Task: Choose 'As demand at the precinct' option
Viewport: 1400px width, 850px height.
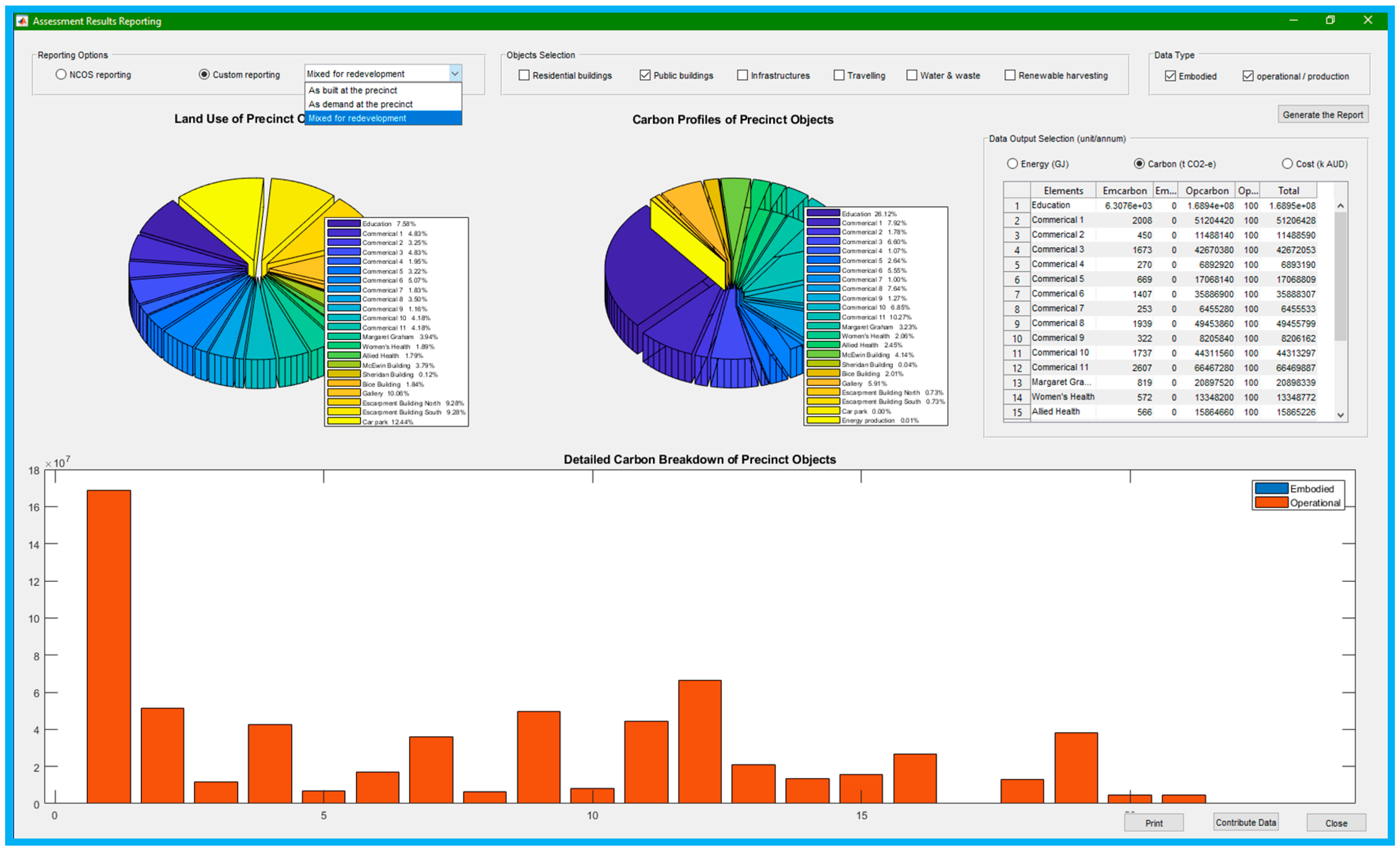Action: 360,104
